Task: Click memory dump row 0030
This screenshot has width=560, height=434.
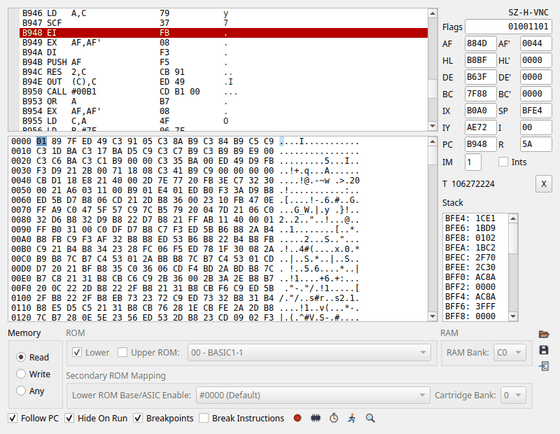Action: coord(185,170)
